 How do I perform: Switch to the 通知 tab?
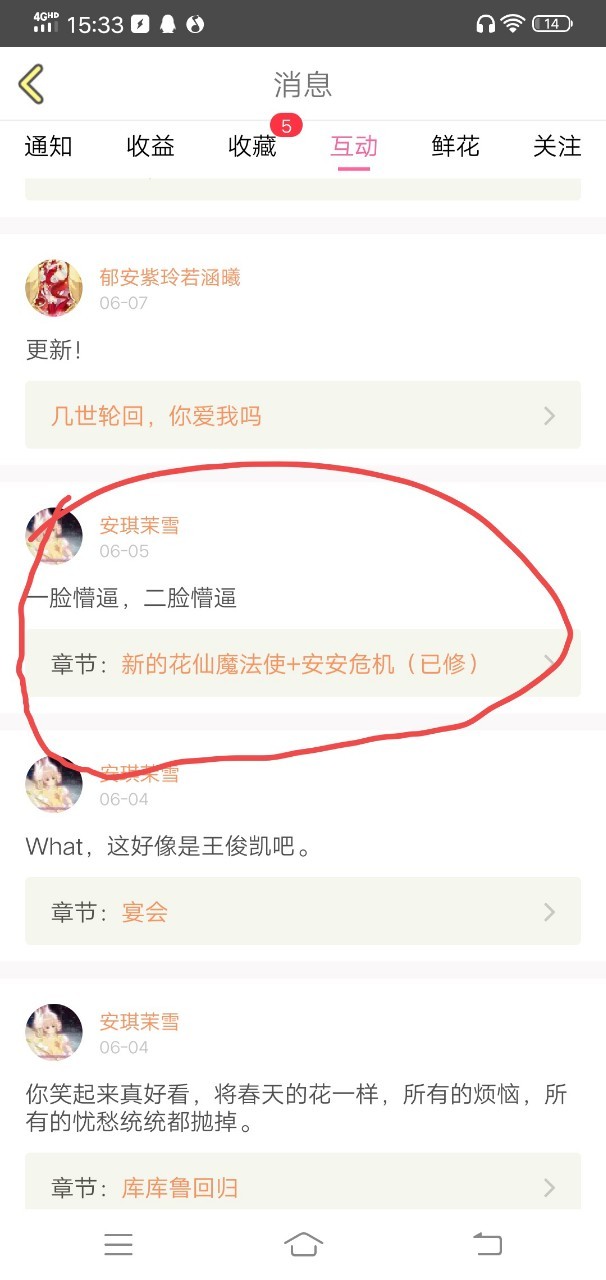pyautogui.click(x=49, y=146)
